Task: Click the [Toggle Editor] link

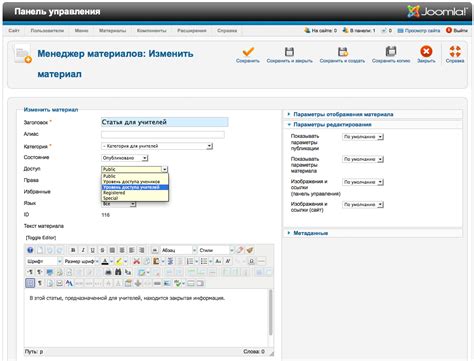Action: click(41, 238)
